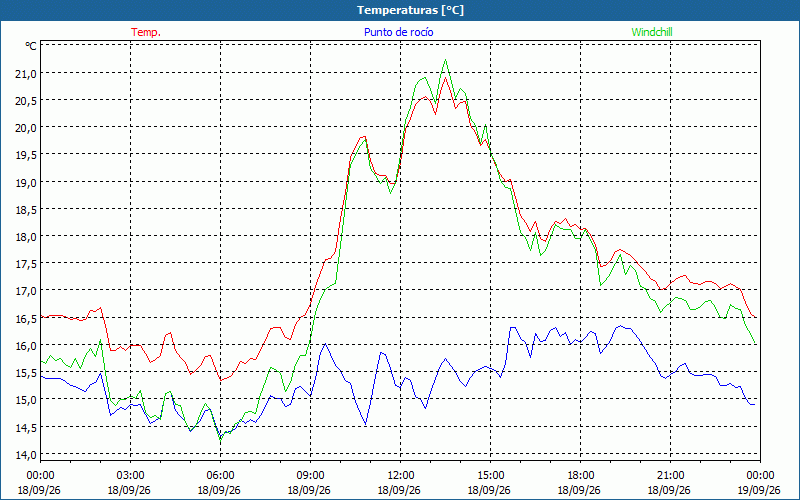
Task: Click the 15:00 time axis label
Action: [x=490, y=476]
